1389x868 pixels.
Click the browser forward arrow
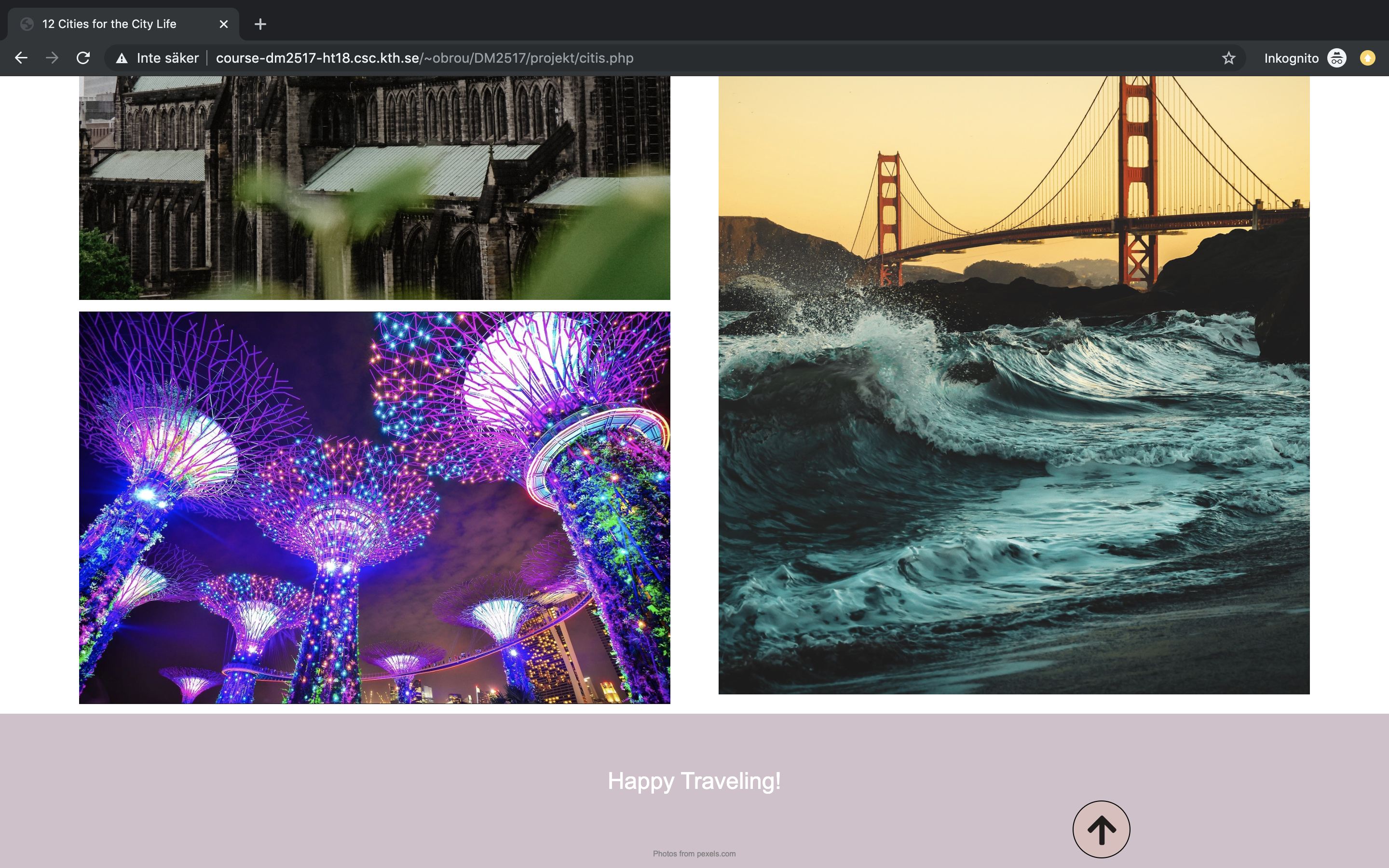pyautogui.click(x=52, y=58)
